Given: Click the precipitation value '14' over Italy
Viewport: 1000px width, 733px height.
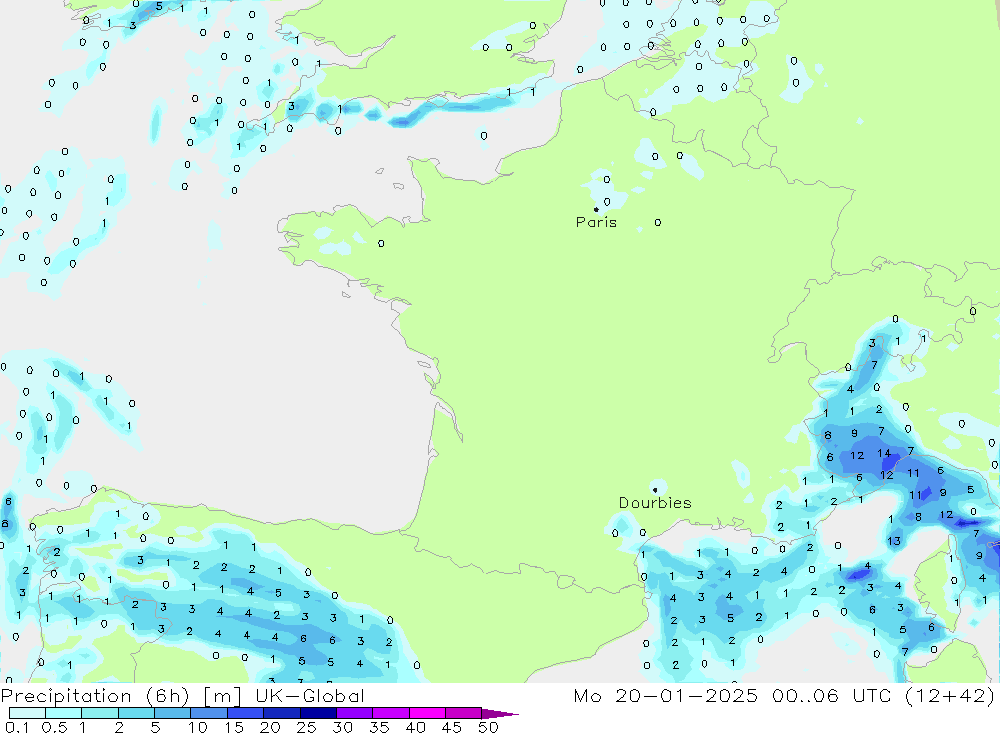Looking at the screenshot, I should [x=883, y=453].
